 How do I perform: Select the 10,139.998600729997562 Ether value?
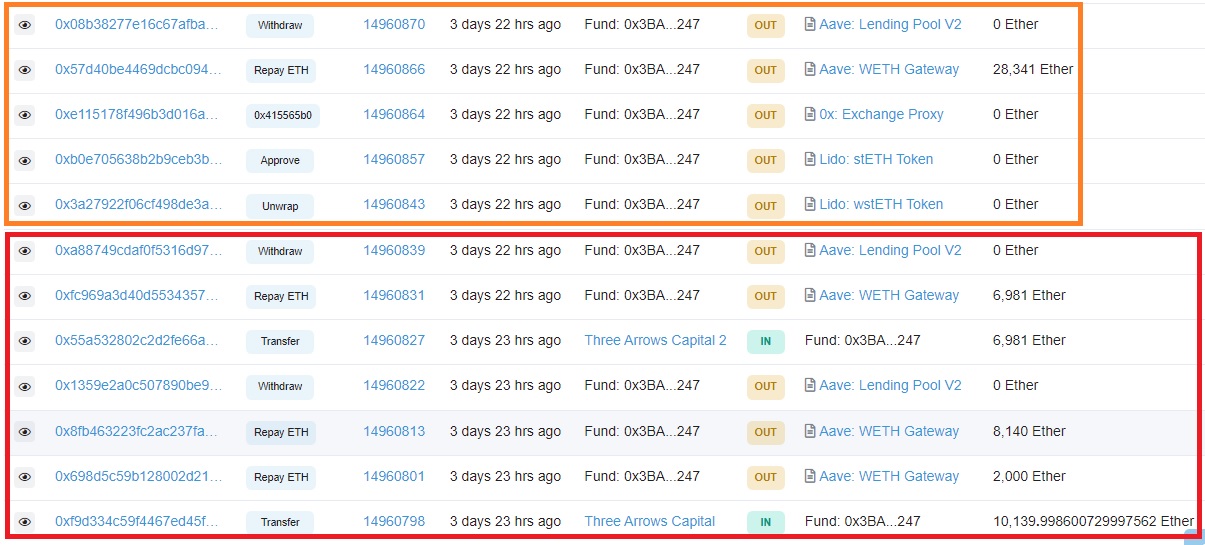coord(1093,521)
